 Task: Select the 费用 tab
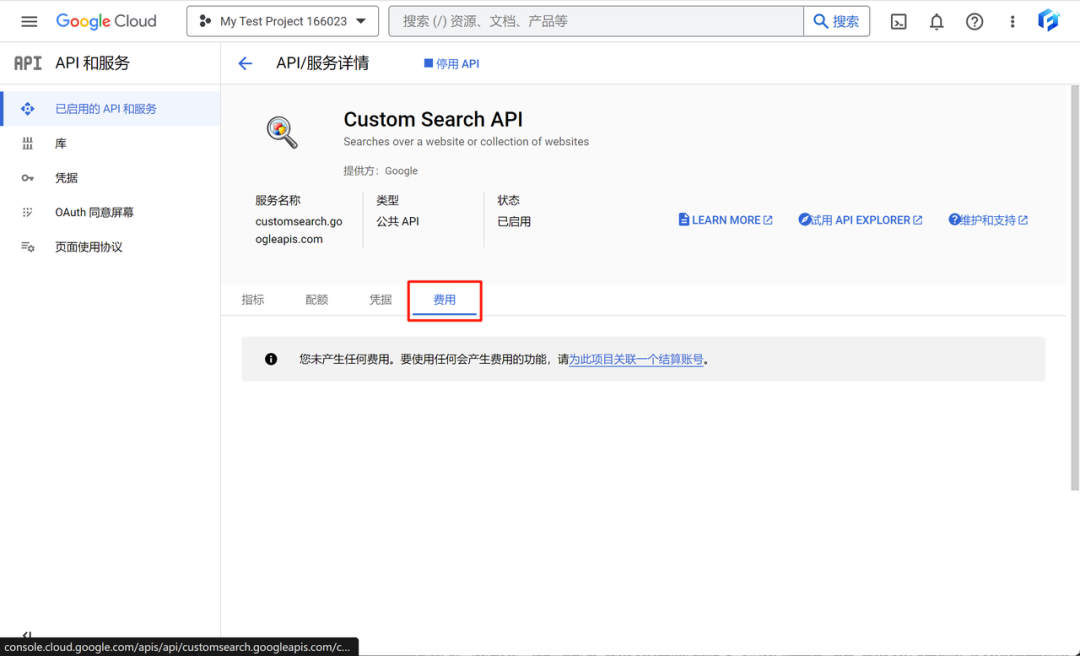coord(444,300)
